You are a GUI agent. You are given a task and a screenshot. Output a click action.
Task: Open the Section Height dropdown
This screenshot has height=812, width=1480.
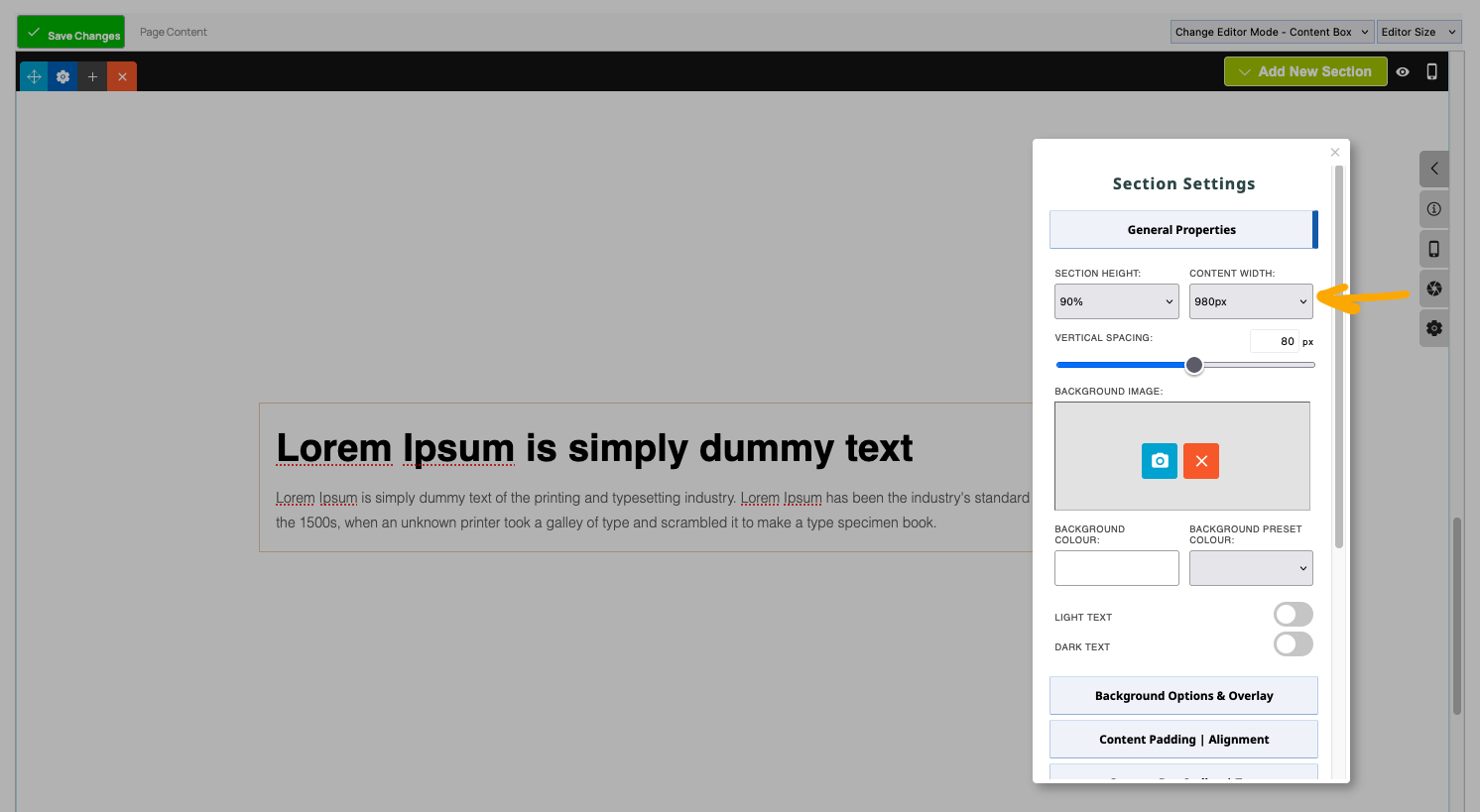(1116, 301)
